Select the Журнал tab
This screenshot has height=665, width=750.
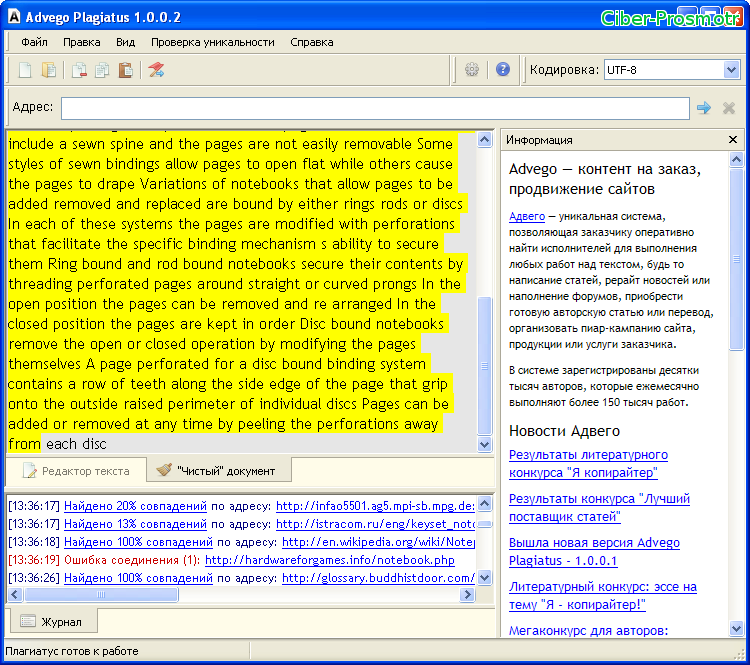click(52, 622)
